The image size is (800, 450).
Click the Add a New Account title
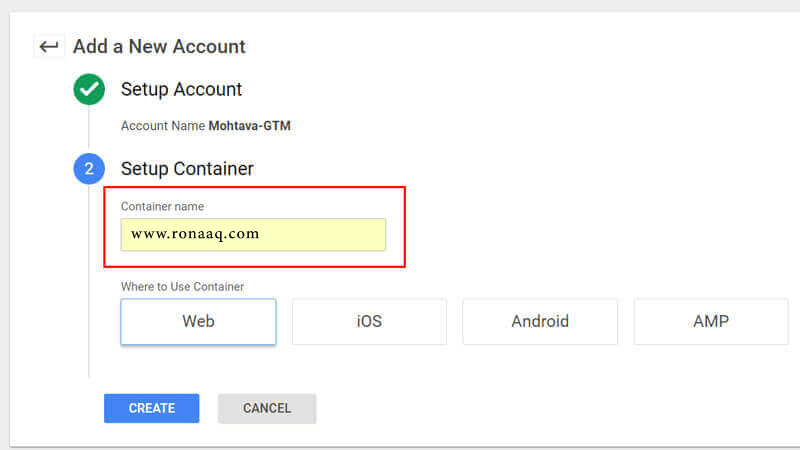click(159, 47)
